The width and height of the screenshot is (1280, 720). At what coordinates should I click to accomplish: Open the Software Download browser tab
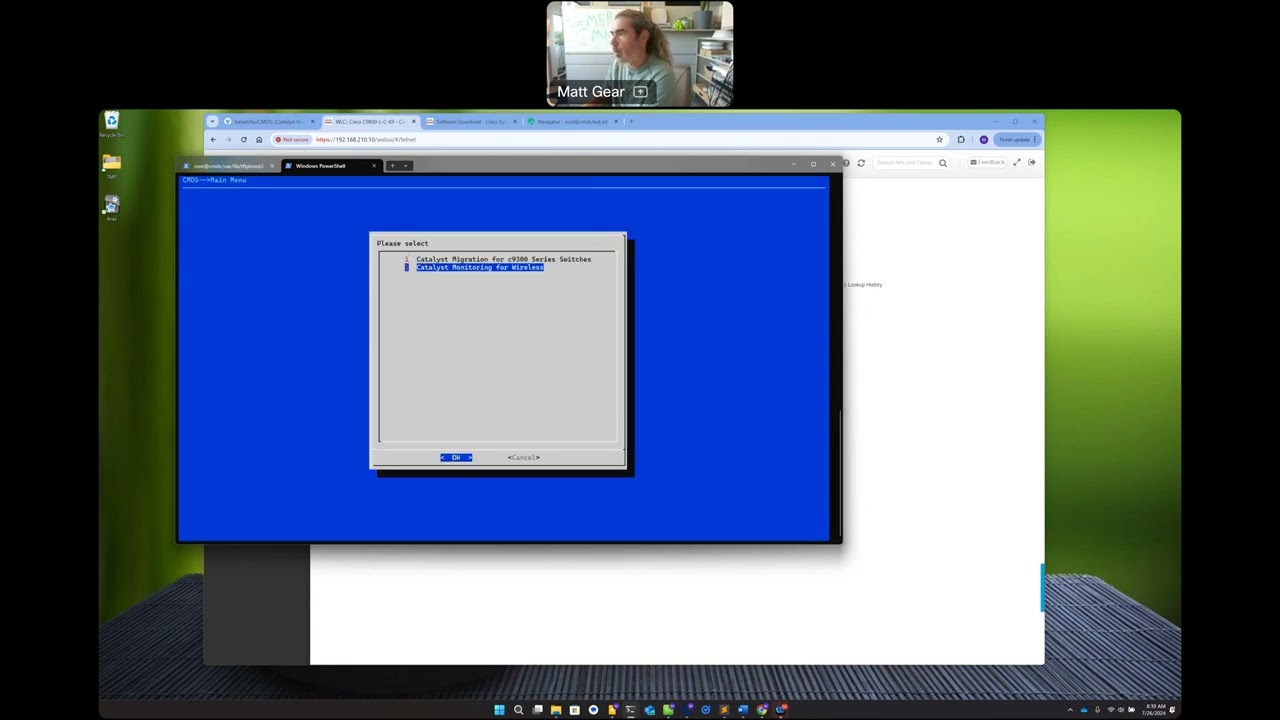pos(471,122)
